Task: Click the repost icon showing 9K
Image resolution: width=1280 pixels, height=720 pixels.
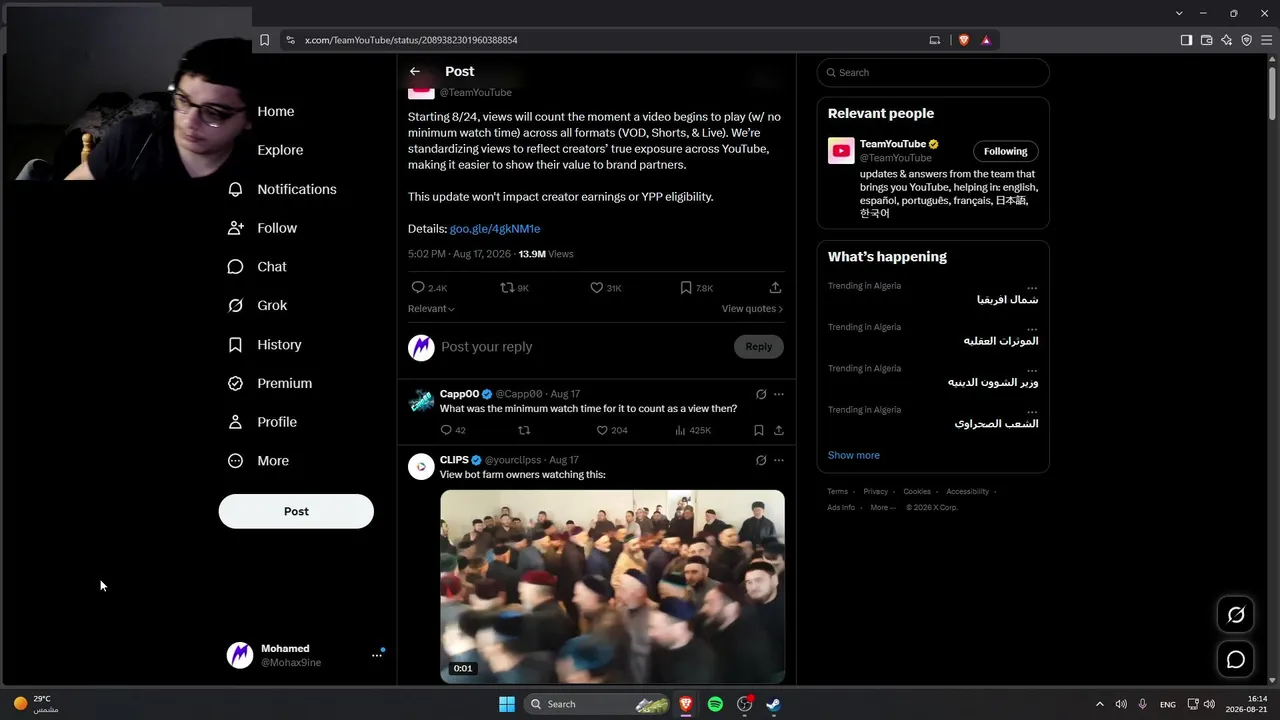Action: click(x=507, y=288)
